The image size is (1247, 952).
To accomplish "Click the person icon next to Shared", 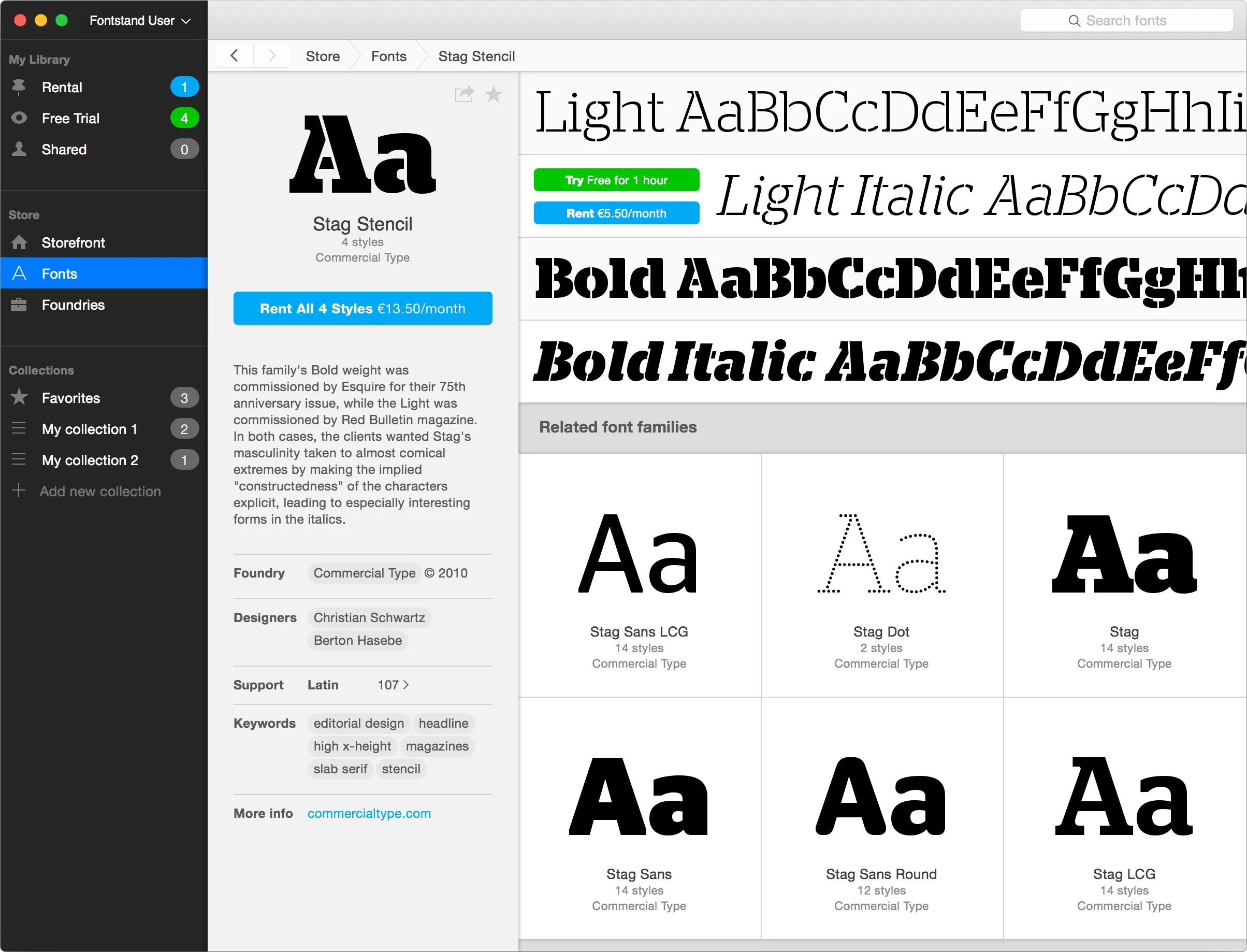I will tap(19, 149).
